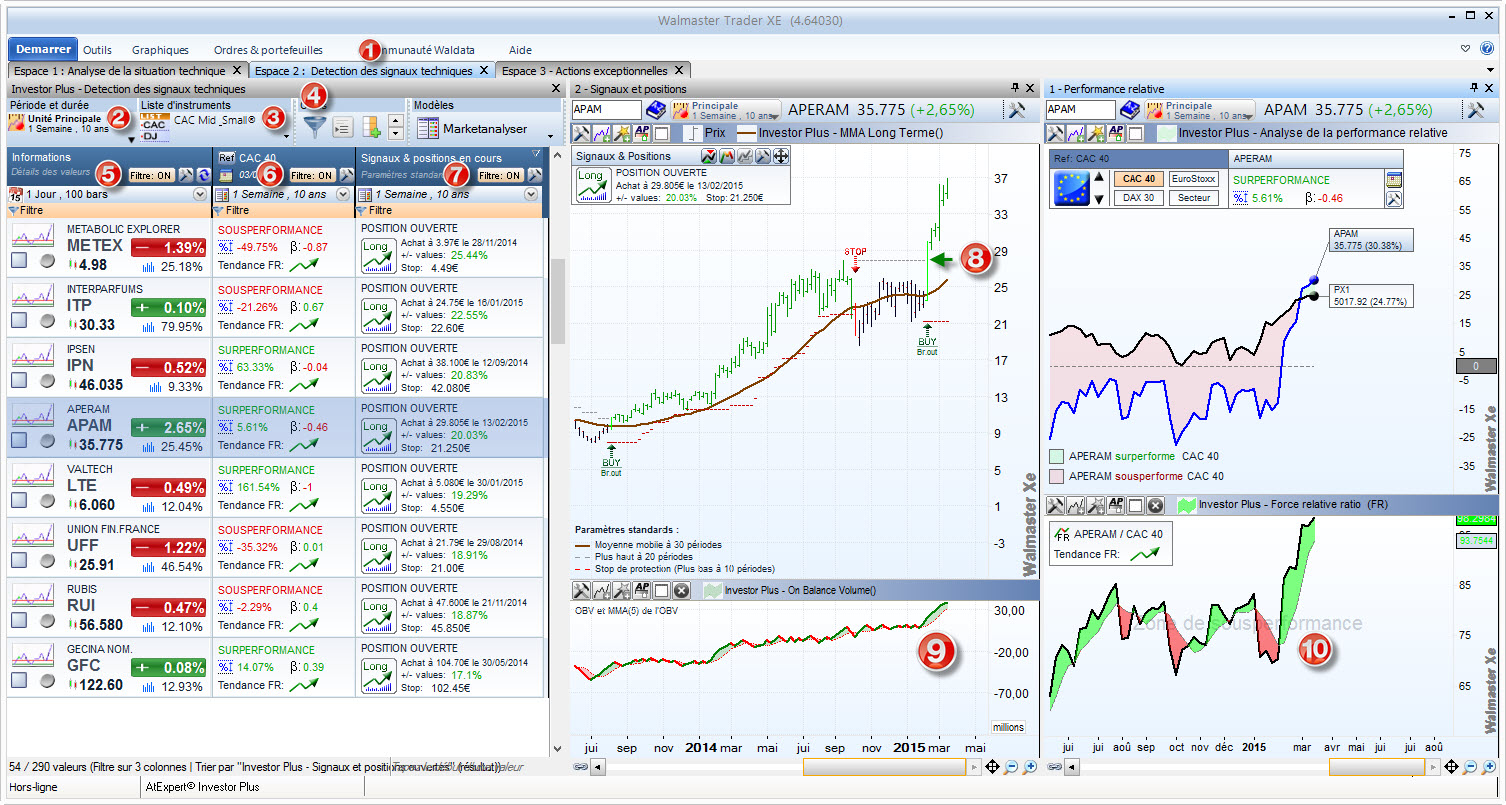The image size is (1506, 805).
Task: Click the AP icon in the Prix chart toolbar
Action: tap(640, 132)
